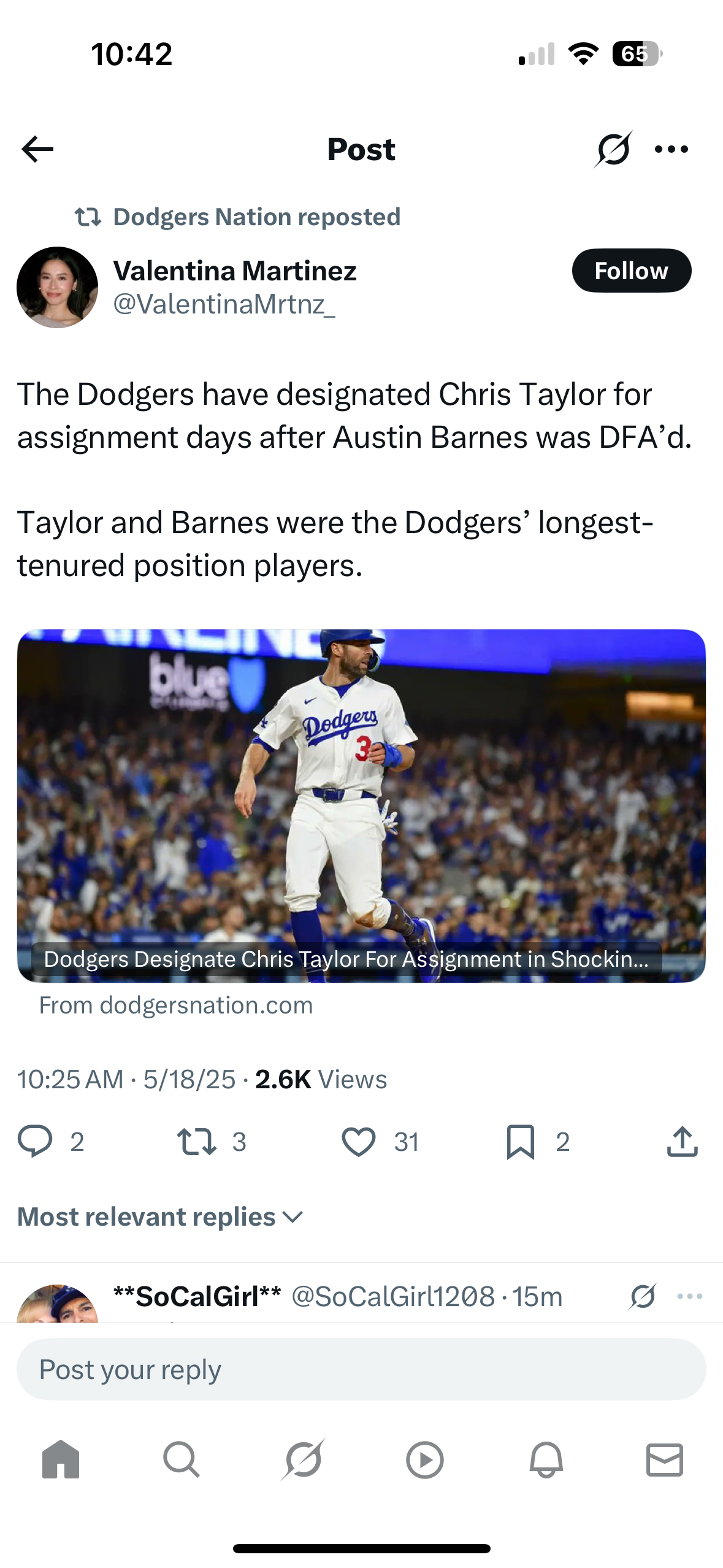Expand Most relevant replies sort dropdown

(161, 1217)
